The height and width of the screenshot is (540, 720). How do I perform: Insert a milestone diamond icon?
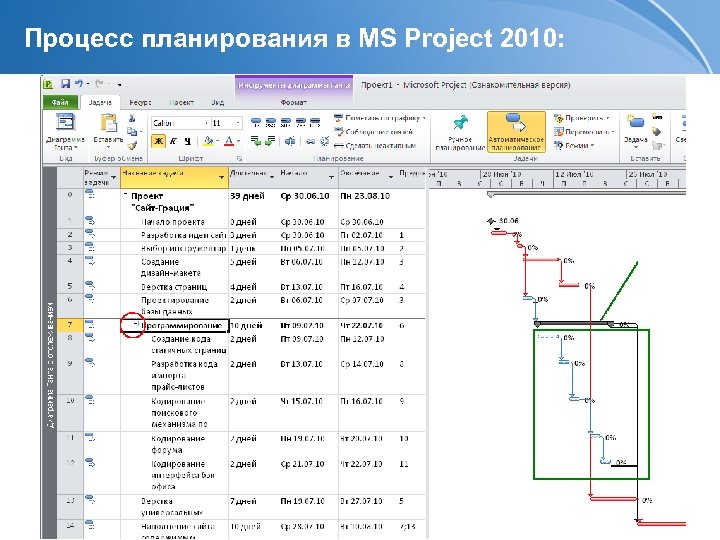click(x=657, y=132)
